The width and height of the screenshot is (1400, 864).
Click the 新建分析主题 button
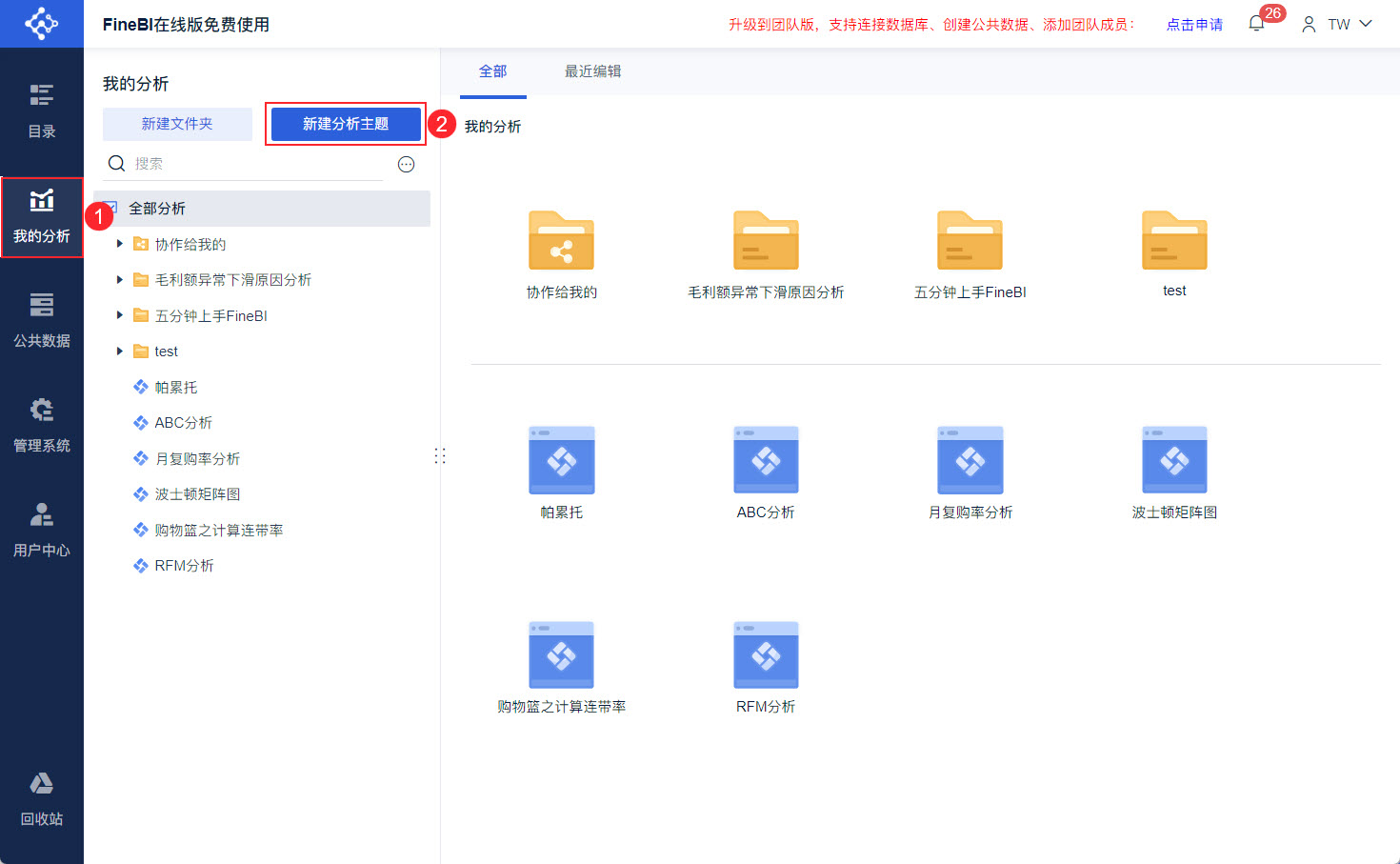coord(346,124)
